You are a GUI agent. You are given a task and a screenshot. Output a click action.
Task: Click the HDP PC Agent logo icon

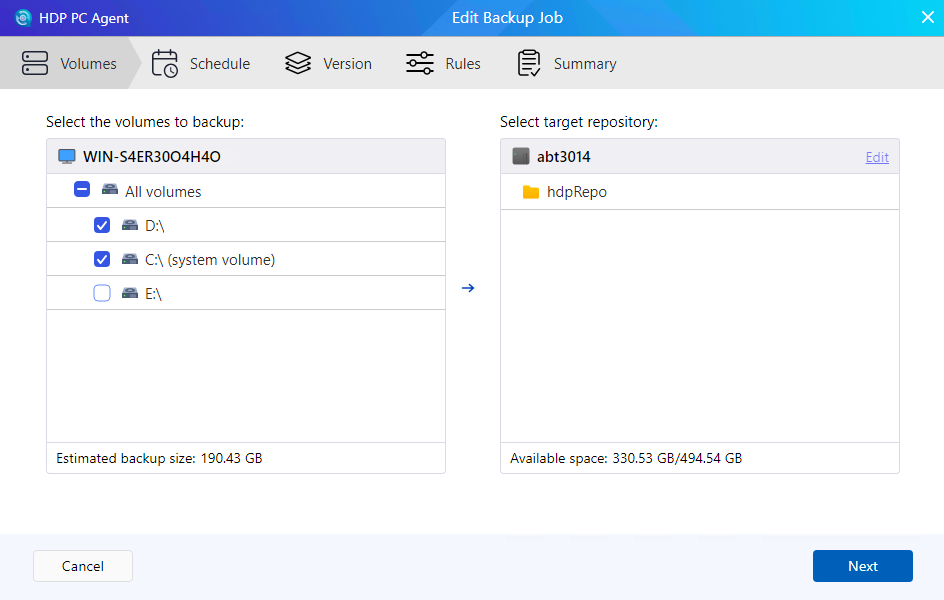pos(23,18)
